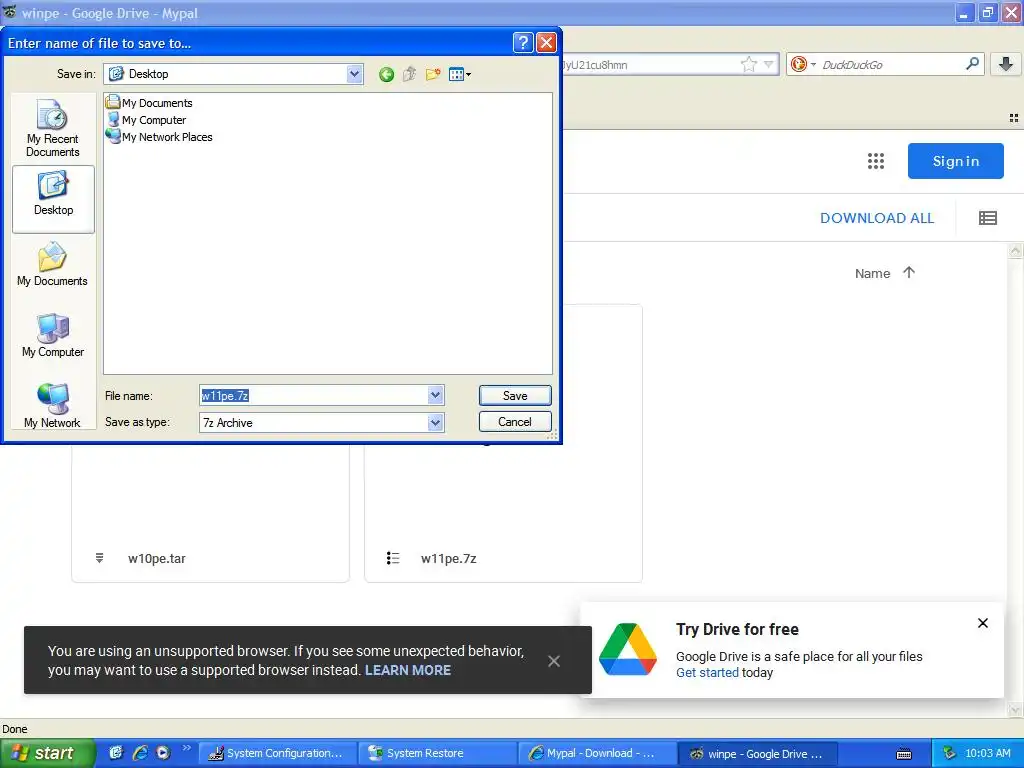Close the Try Drive for free popup
This screenshot has width=1024, height=768.
pos(983,623)
